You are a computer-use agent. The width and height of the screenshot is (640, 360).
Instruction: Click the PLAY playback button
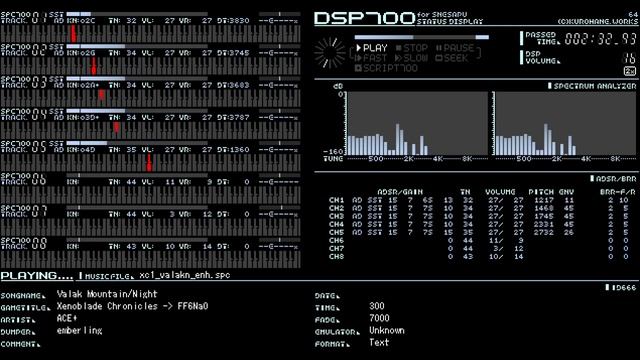tap(372, 48)
